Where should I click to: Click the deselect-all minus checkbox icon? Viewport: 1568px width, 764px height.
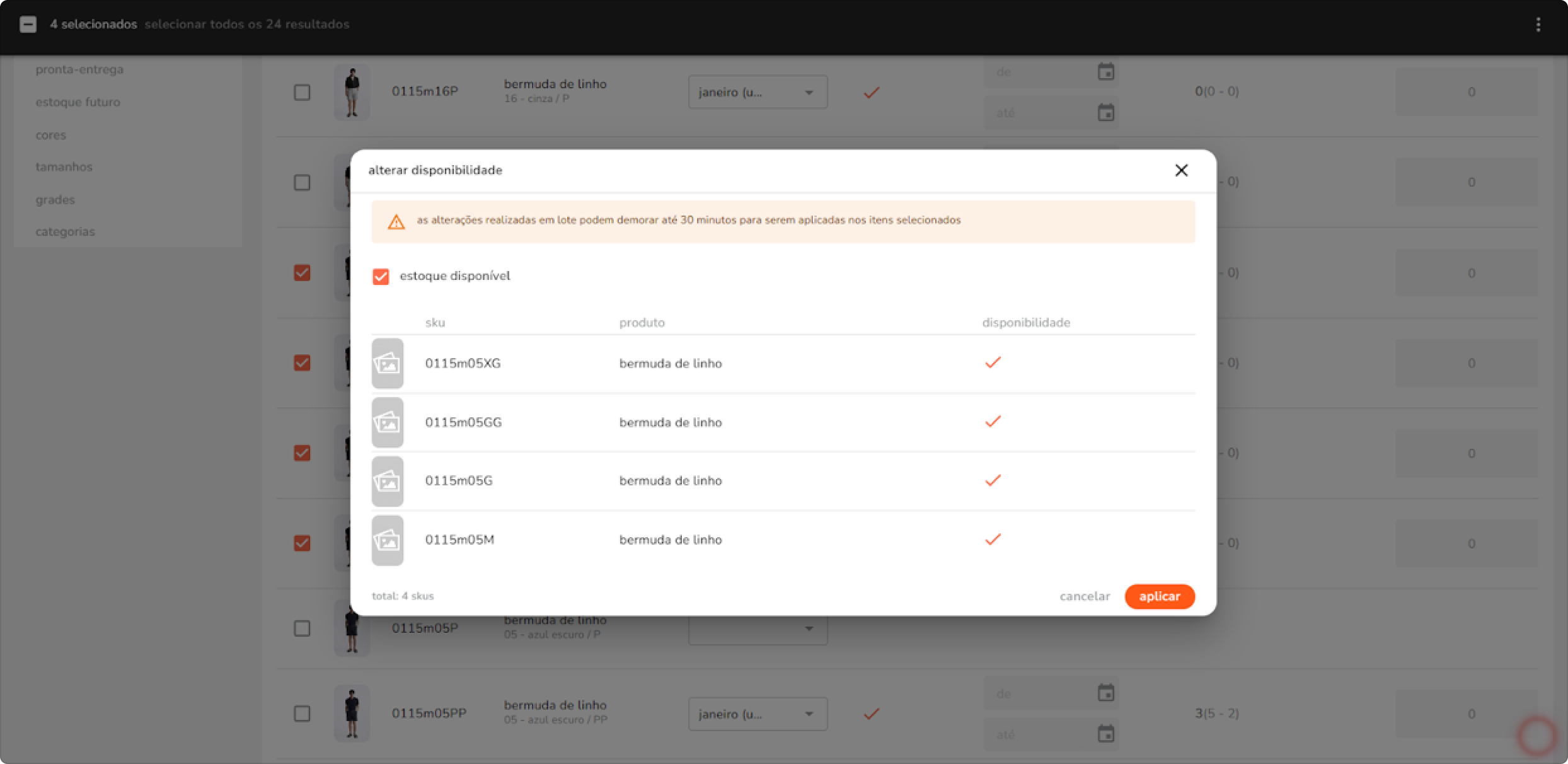click(x=28, y=25)
